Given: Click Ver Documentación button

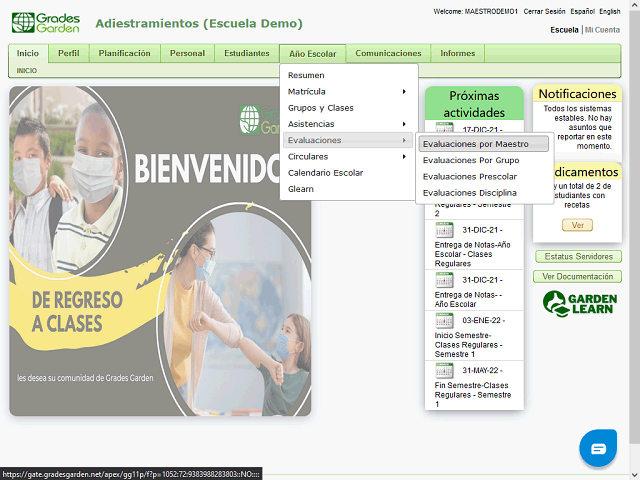Looking at the screenshot, I should (578, 277).
